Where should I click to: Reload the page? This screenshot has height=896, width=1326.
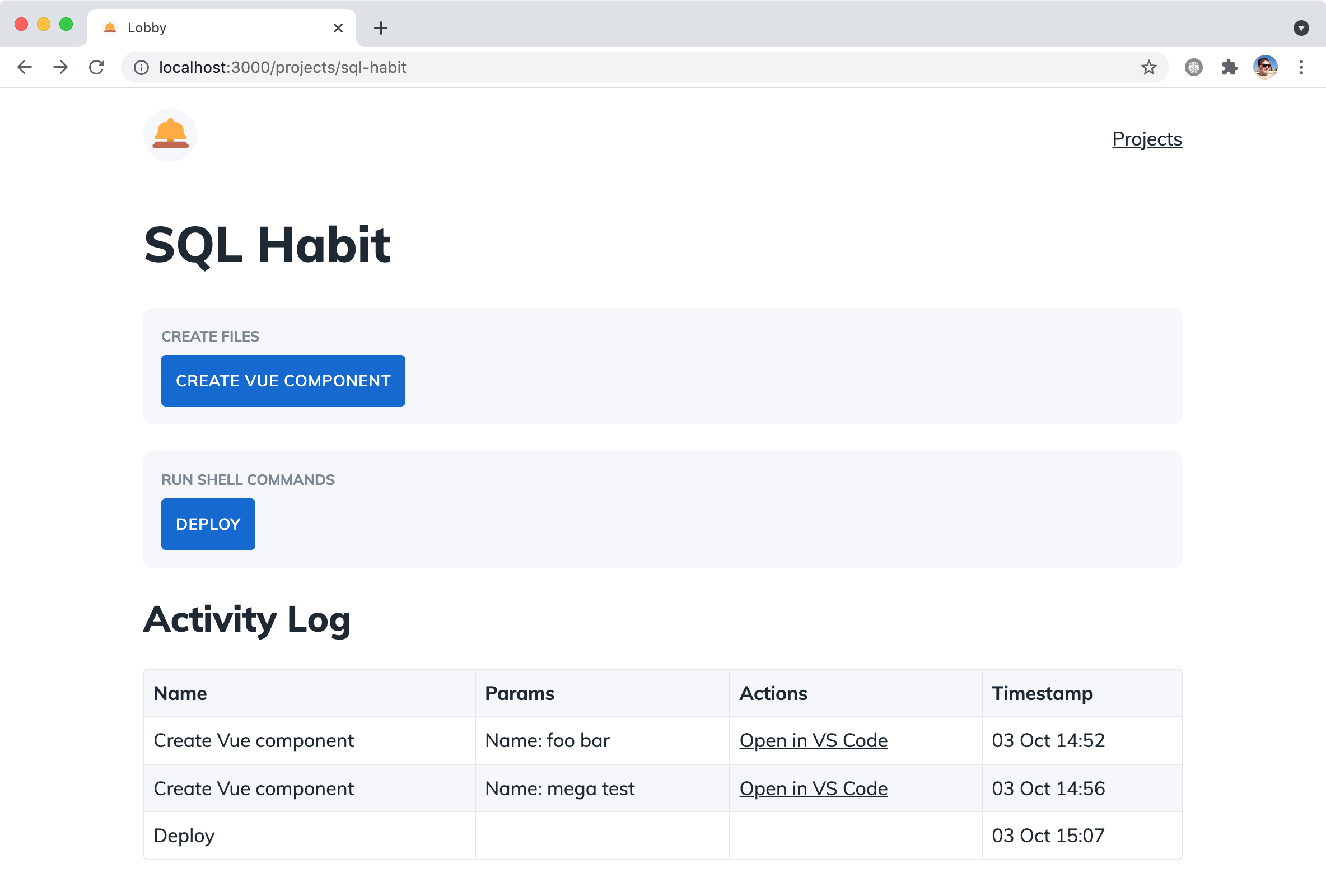click(96, 67)
